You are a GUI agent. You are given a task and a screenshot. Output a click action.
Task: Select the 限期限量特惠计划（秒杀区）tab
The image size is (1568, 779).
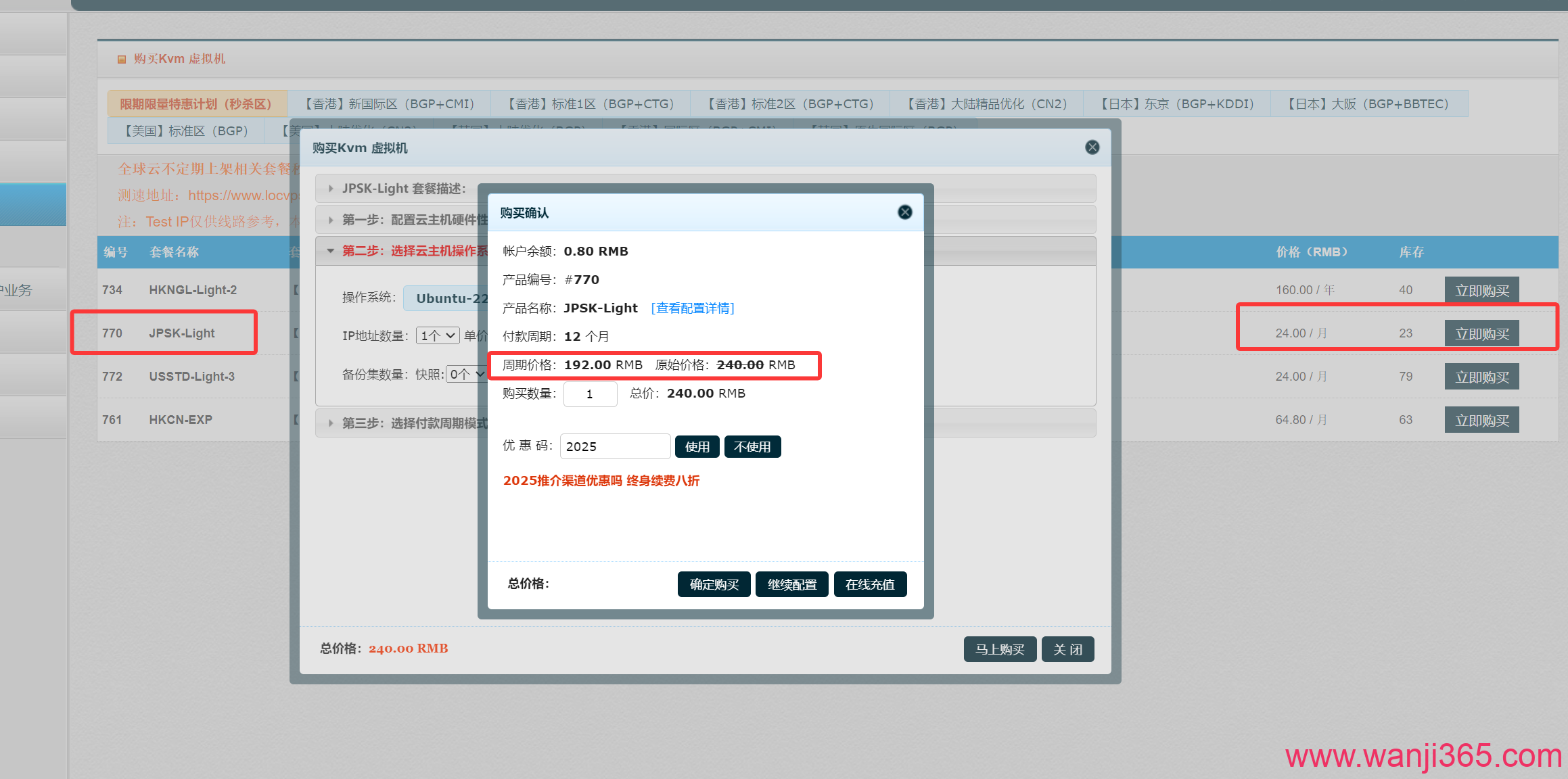(x=195, y=103)
